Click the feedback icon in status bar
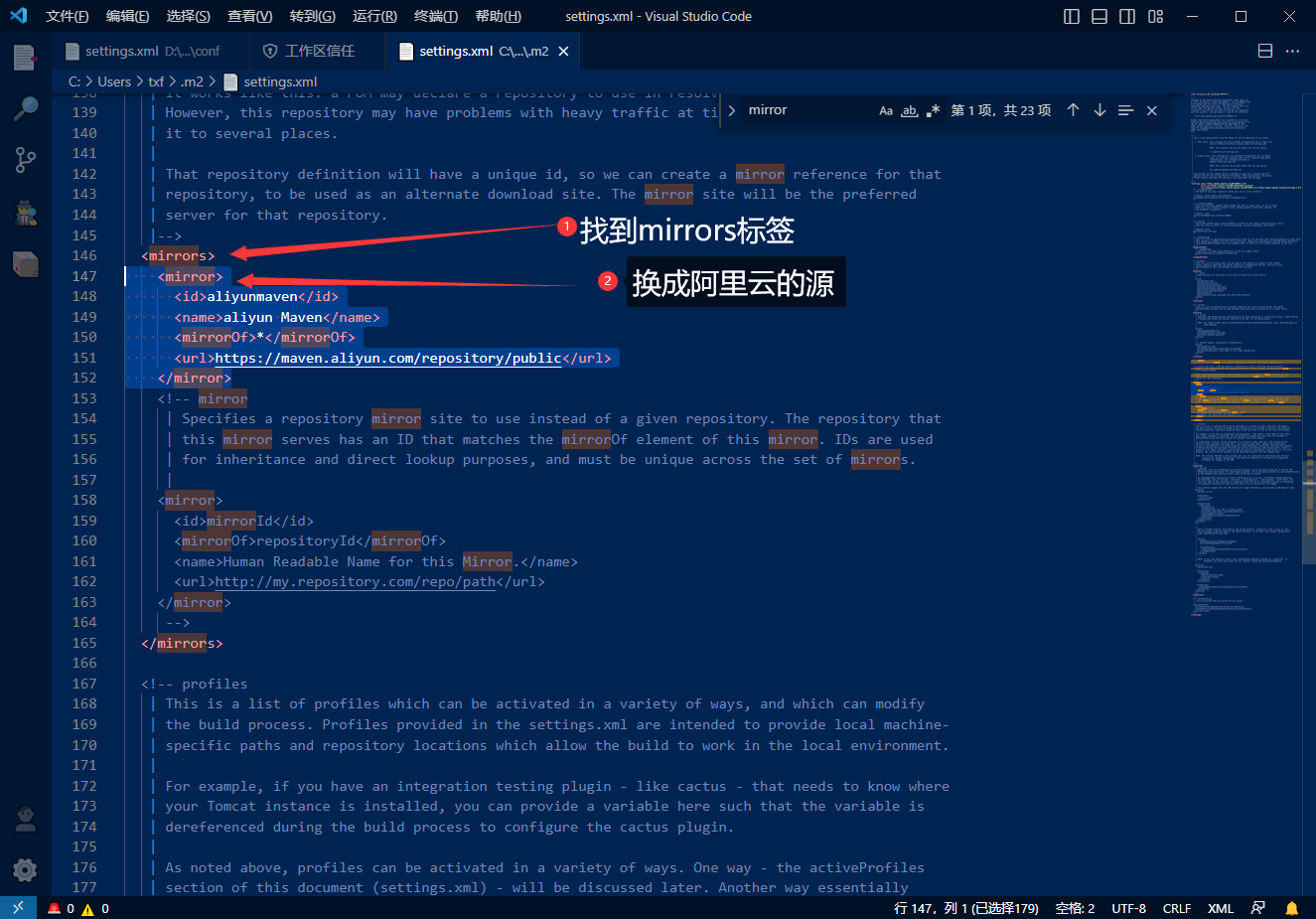Screen dimensions: 1316x919 pos(1258,908)
